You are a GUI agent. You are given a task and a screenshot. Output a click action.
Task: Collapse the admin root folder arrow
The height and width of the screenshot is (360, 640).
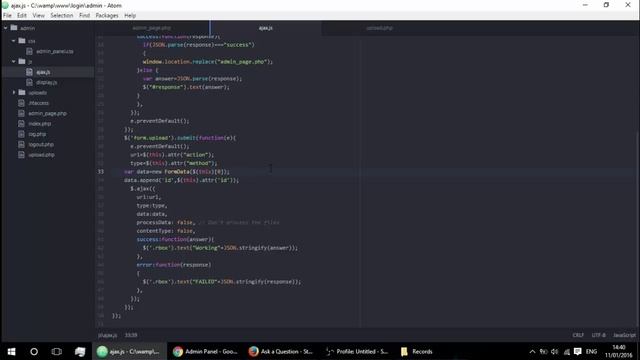pos(6,28)
